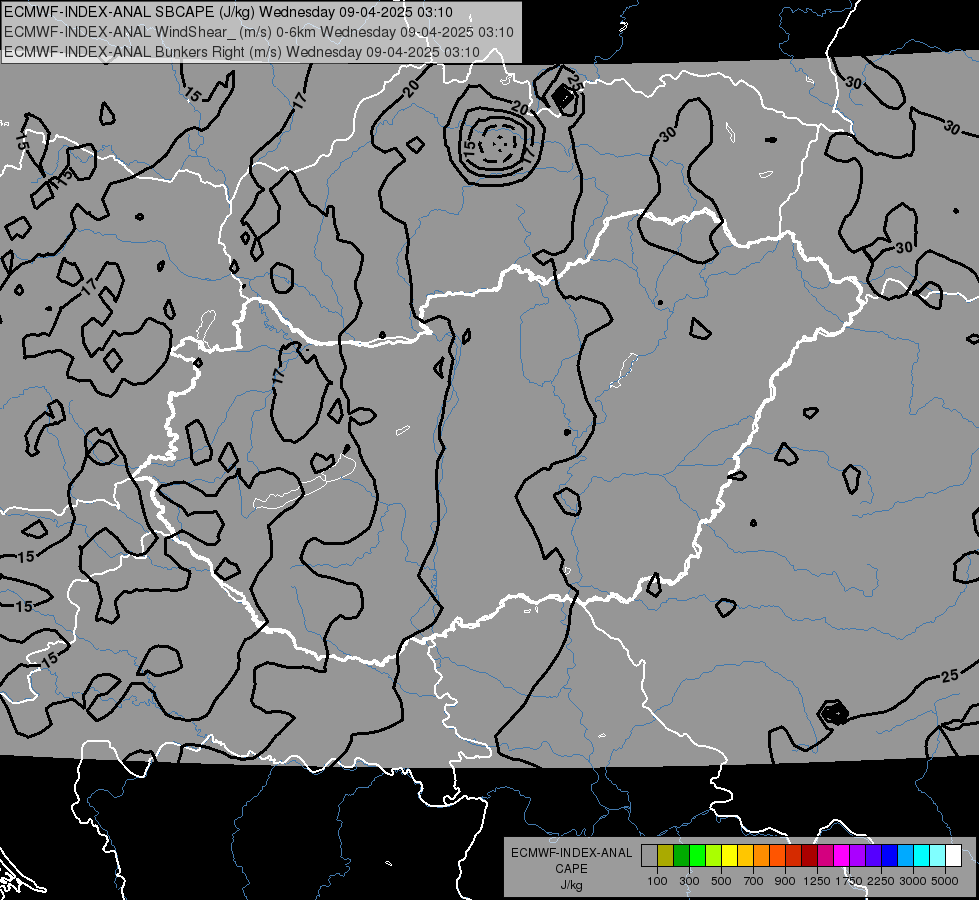Click the 100 legend value
The width and height of the screenshot is (979, 900).
[x=657, y=881]
